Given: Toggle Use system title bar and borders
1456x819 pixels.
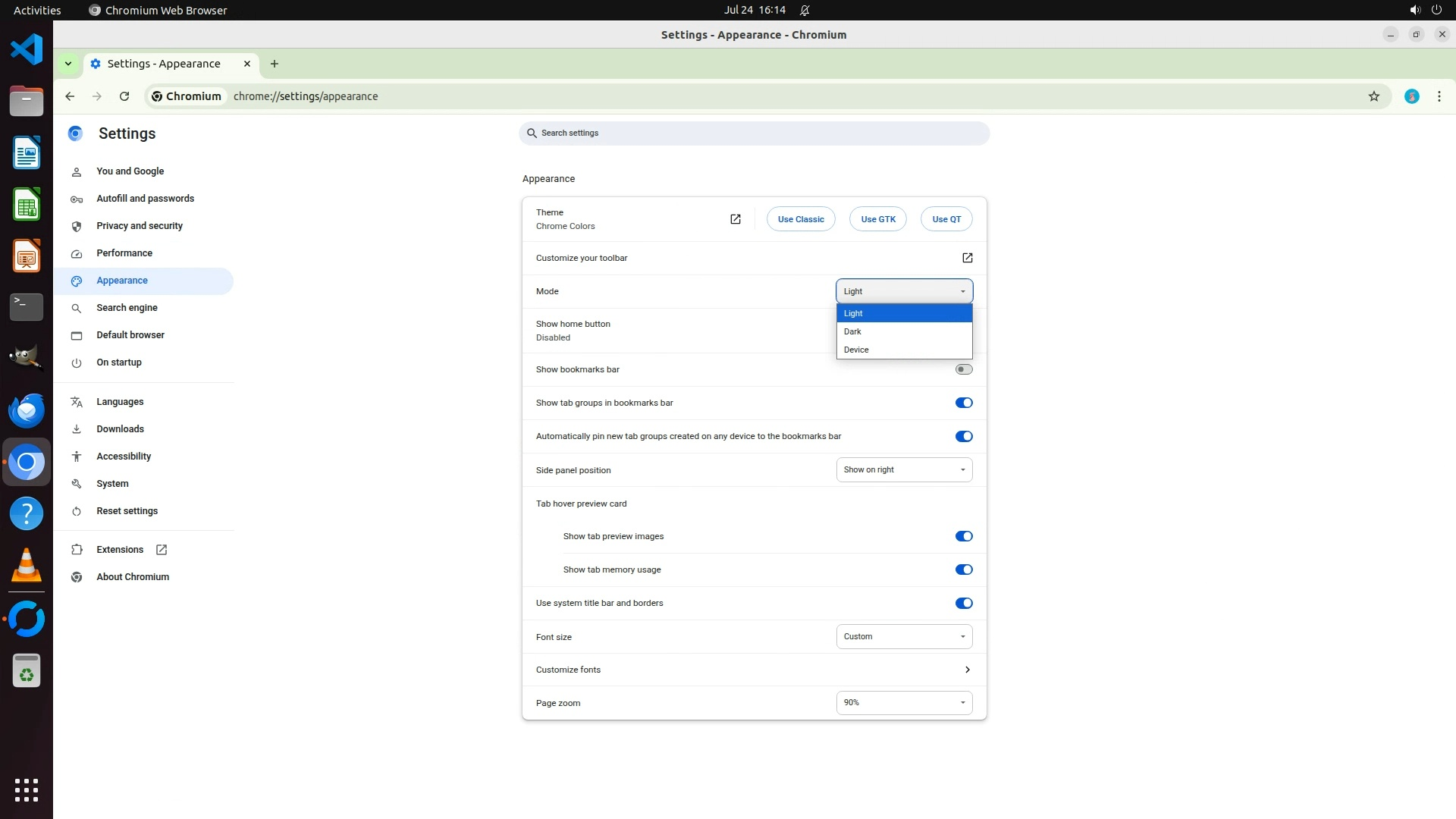Looking at the screenshot, I should pyautogui.click(x=963, y=603).
